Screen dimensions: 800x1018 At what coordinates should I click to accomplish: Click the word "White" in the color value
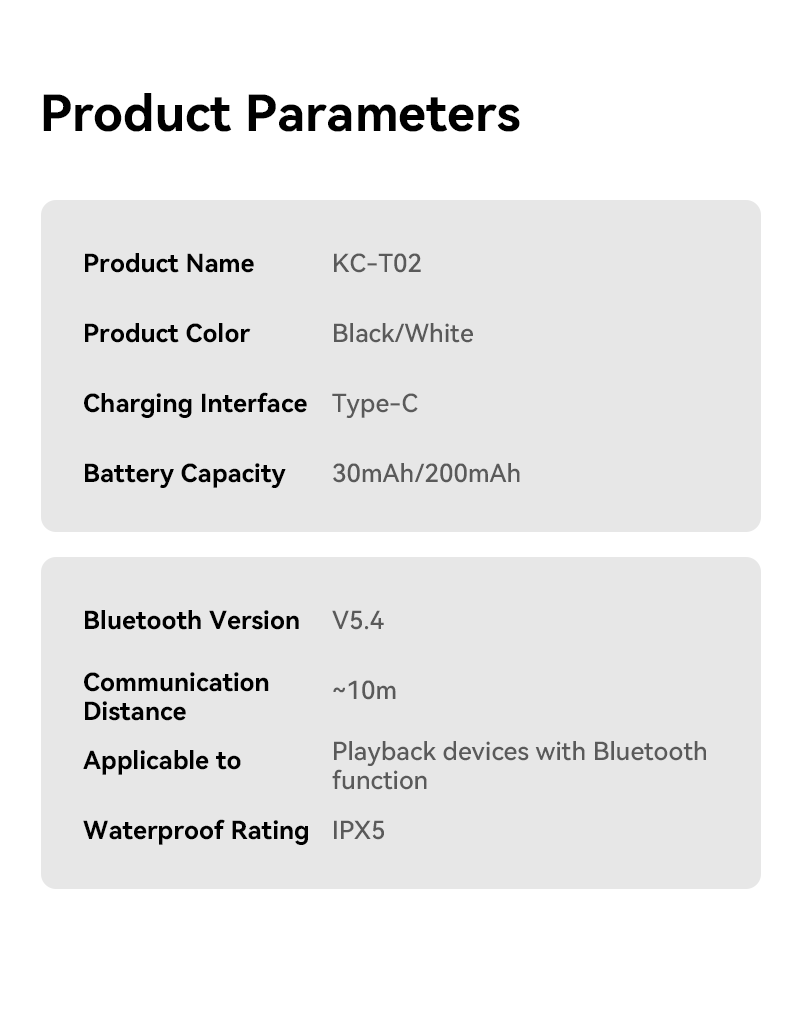[438, 334]
